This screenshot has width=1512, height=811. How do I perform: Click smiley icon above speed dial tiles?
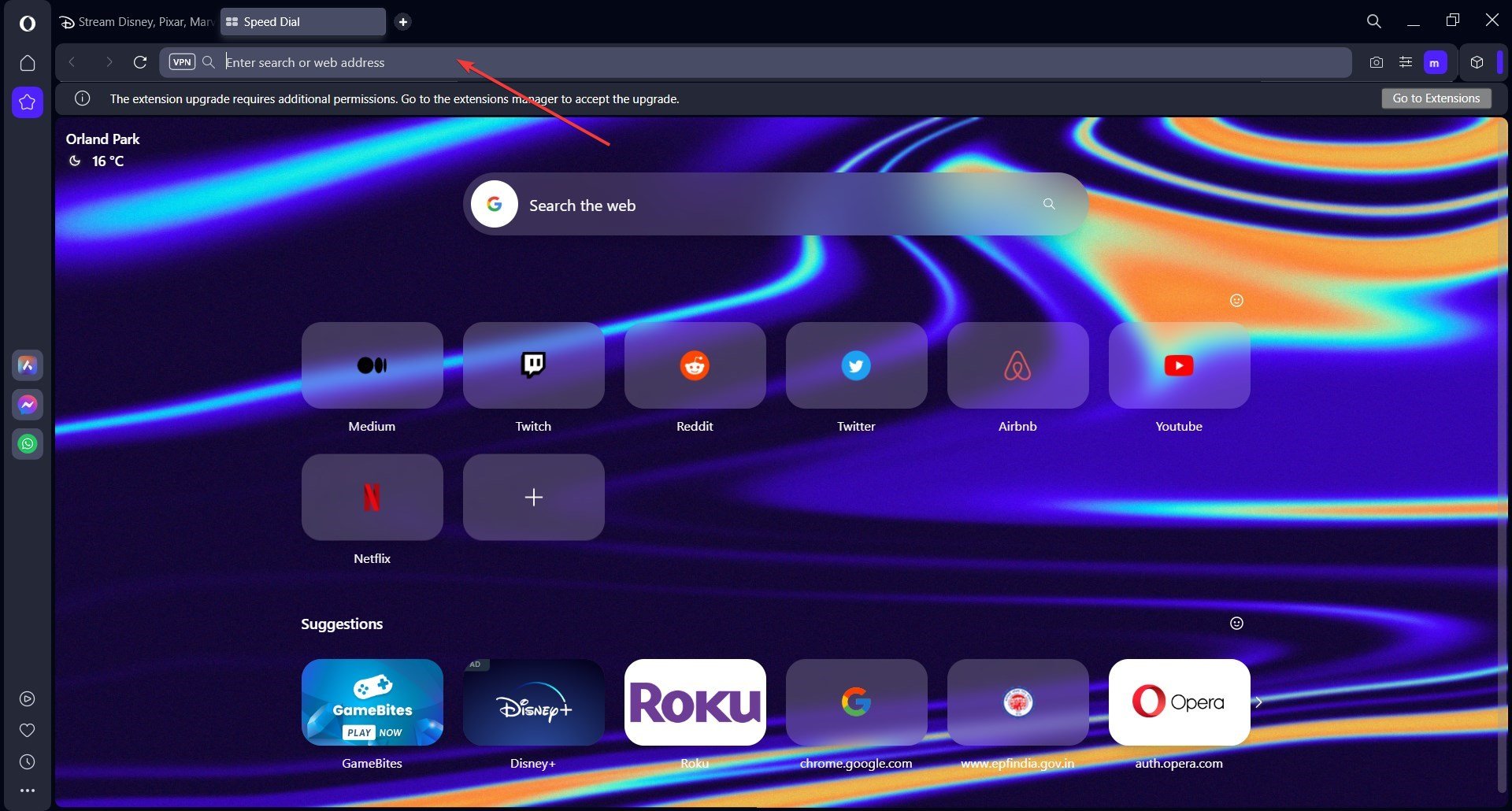pos(1236,300)
